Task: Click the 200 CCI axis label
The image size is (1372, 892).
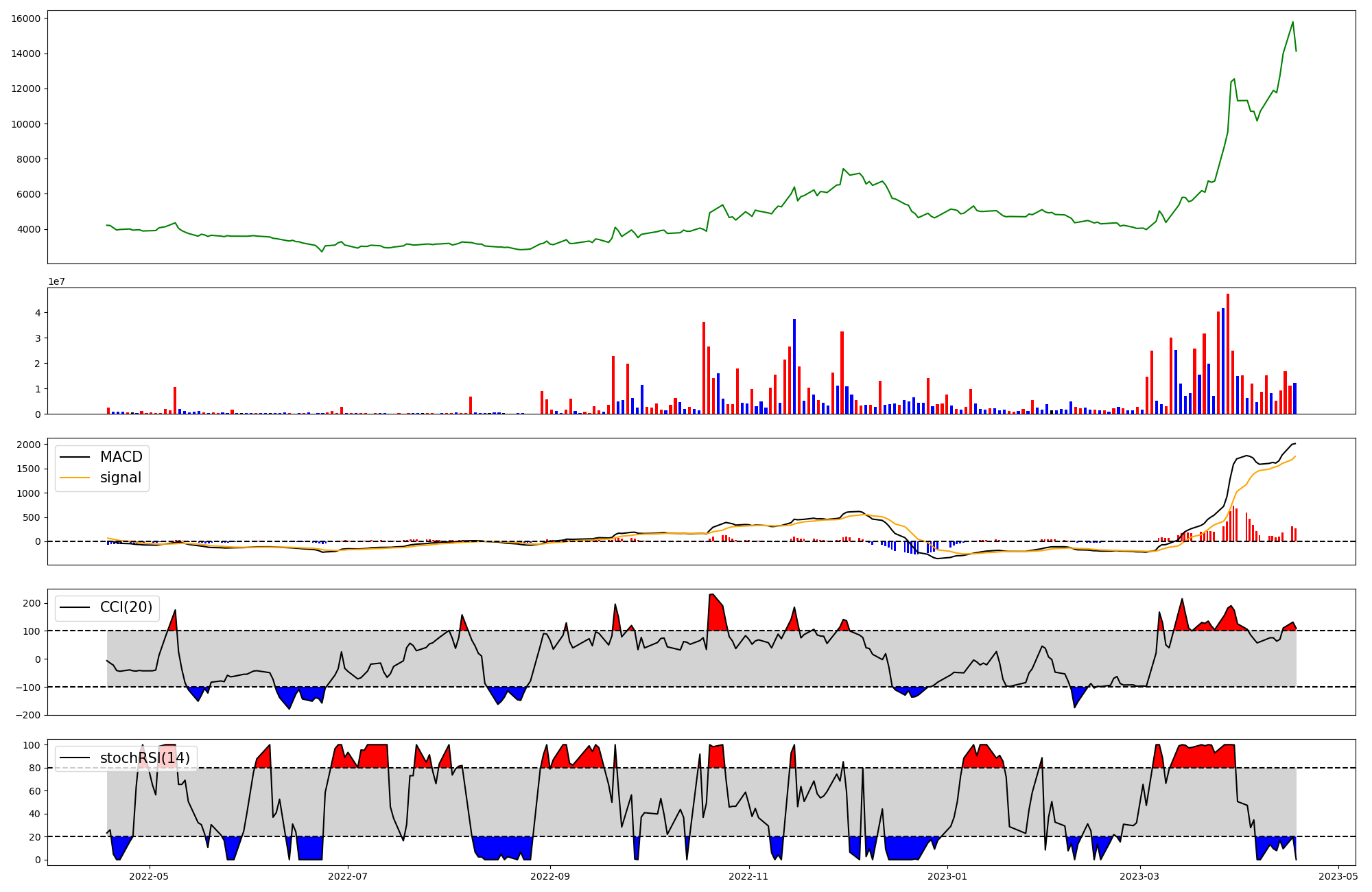Action: [x=32, y=603]
